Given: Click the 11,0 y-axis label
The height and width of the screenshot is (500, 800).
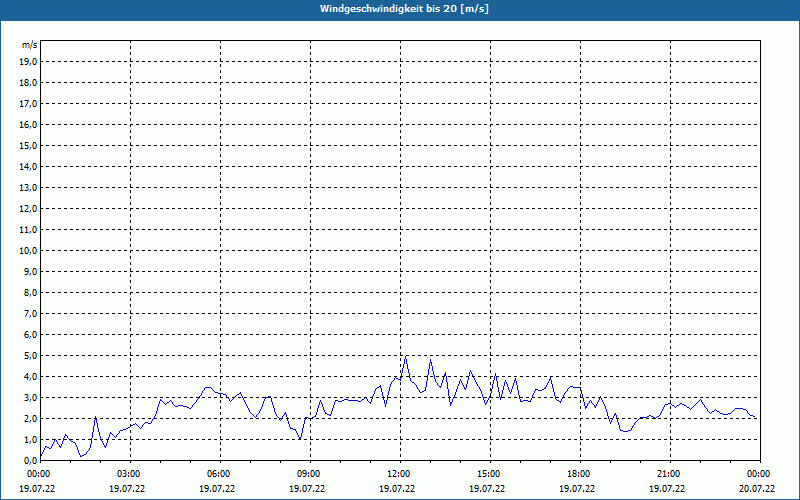Looking at the screenshot, I should 28,230.
